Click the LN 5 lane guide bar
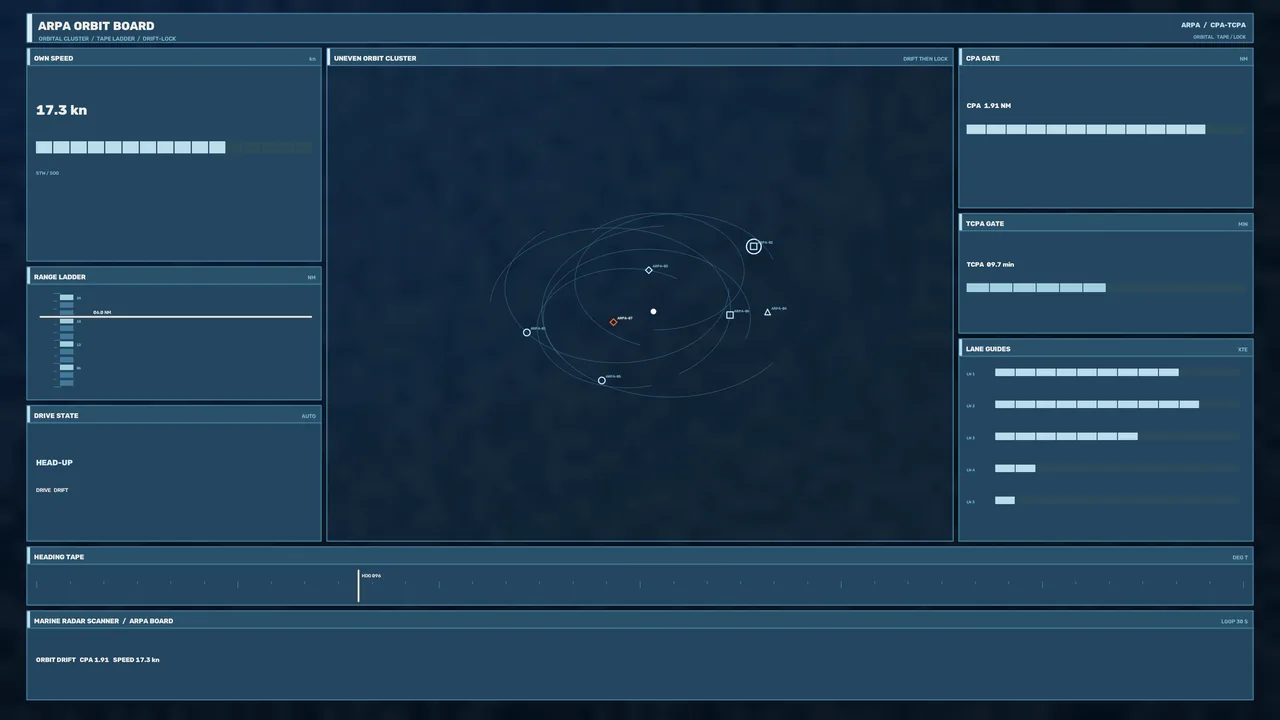The height and width of the screenshot is (720, 1280). pos(1118,500)
